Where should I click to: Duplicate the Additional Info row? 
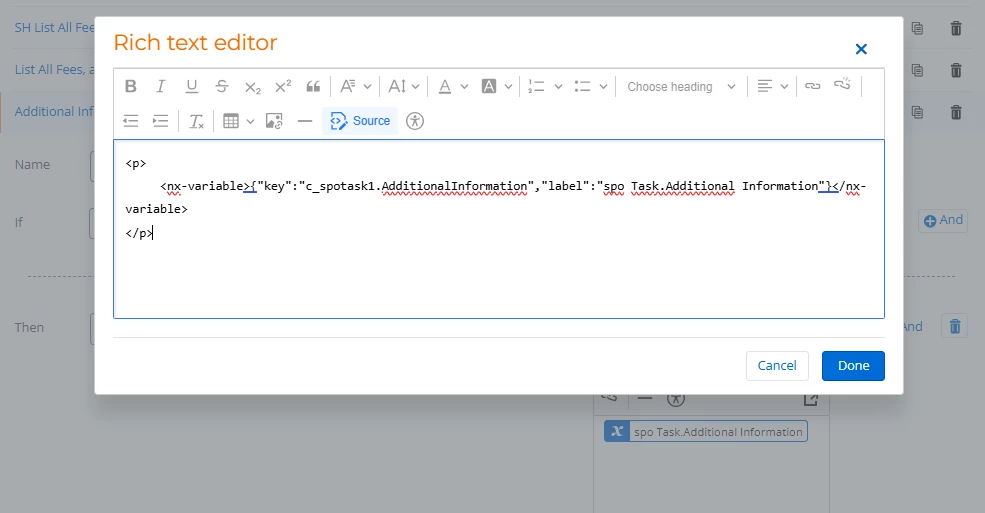pos(917,112)
